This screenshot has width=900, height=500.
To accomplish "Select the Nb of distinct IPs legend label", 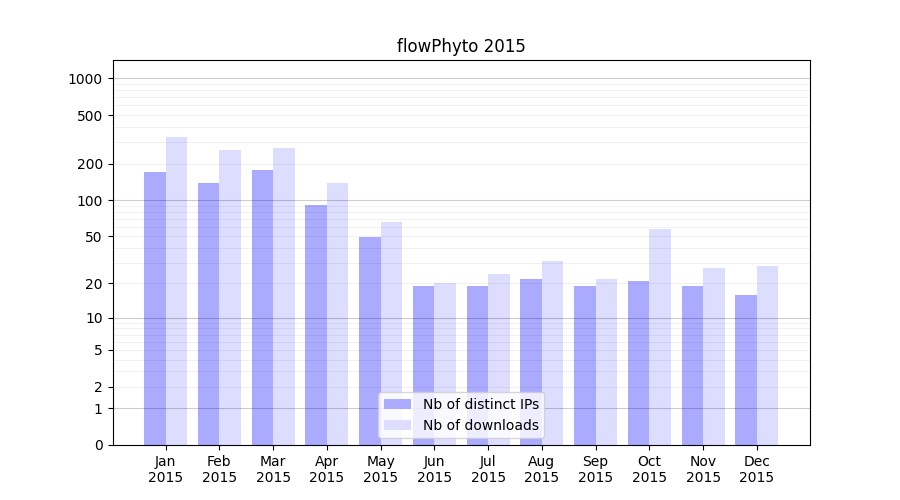I will (x=480, y=404).
